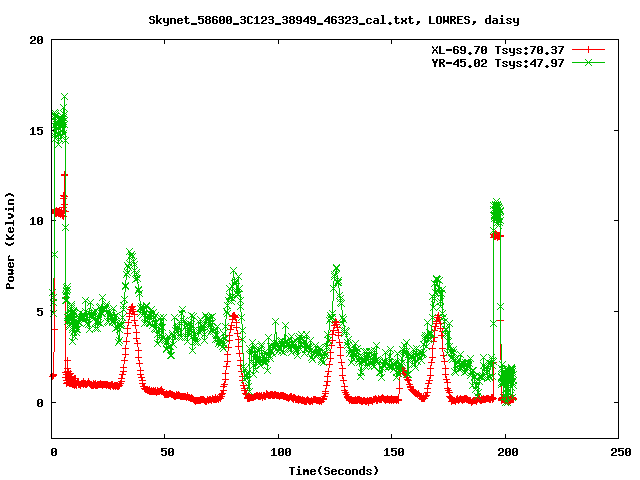Click legend entry YR-45.02 Tsys:47.97
Screen dimensions: 640x480
pos(498,63)
